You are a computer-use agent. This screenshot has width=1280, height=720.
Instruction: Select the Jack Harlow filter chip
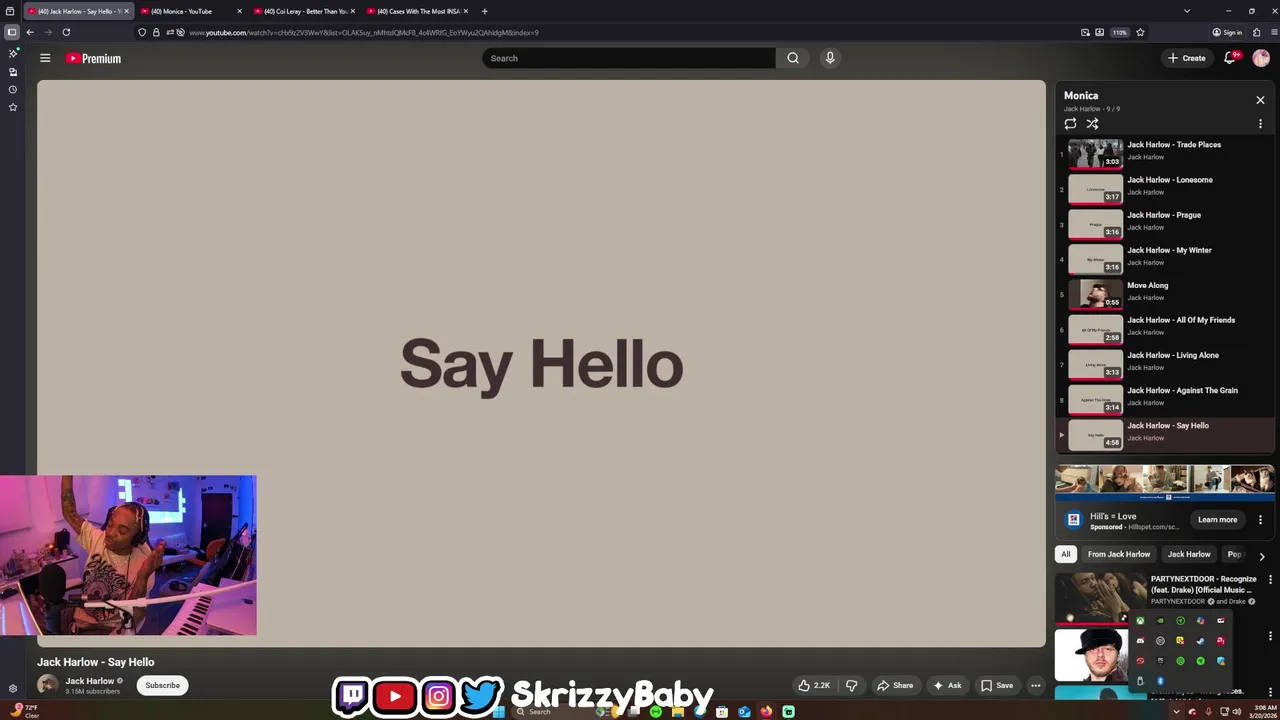(x=1189, y=554)
